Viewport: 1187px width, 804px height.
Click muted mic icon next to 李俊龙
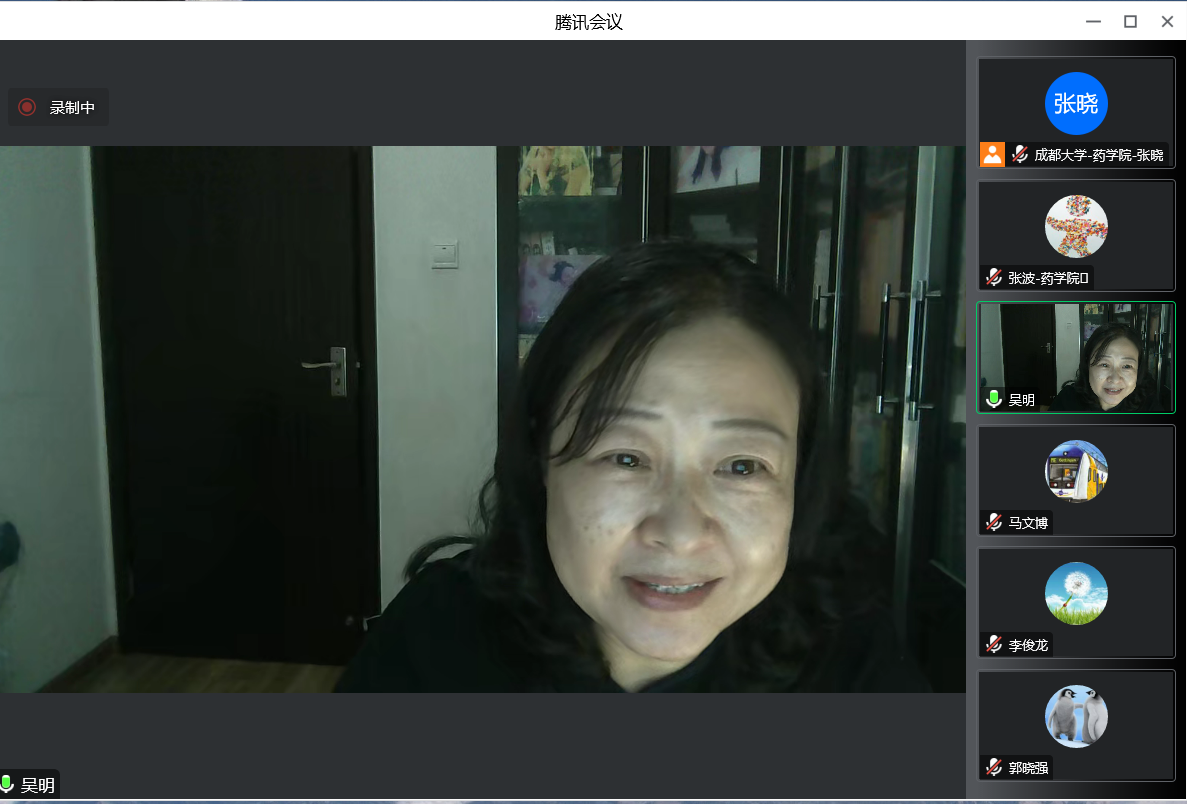[994, 645]
